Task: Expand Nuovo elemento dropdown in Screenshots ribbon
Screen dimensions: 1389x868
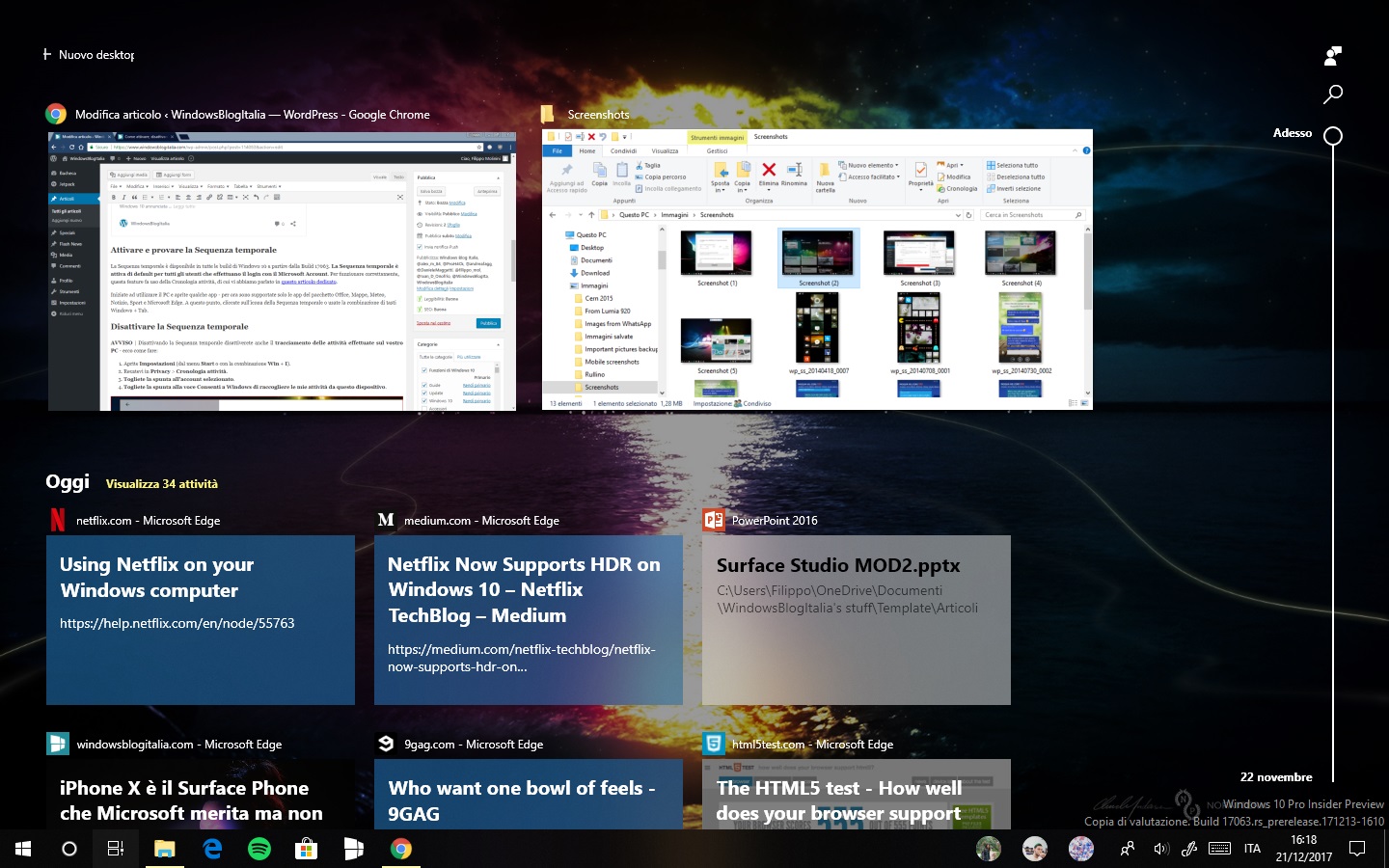Action: tap(868, 165)
